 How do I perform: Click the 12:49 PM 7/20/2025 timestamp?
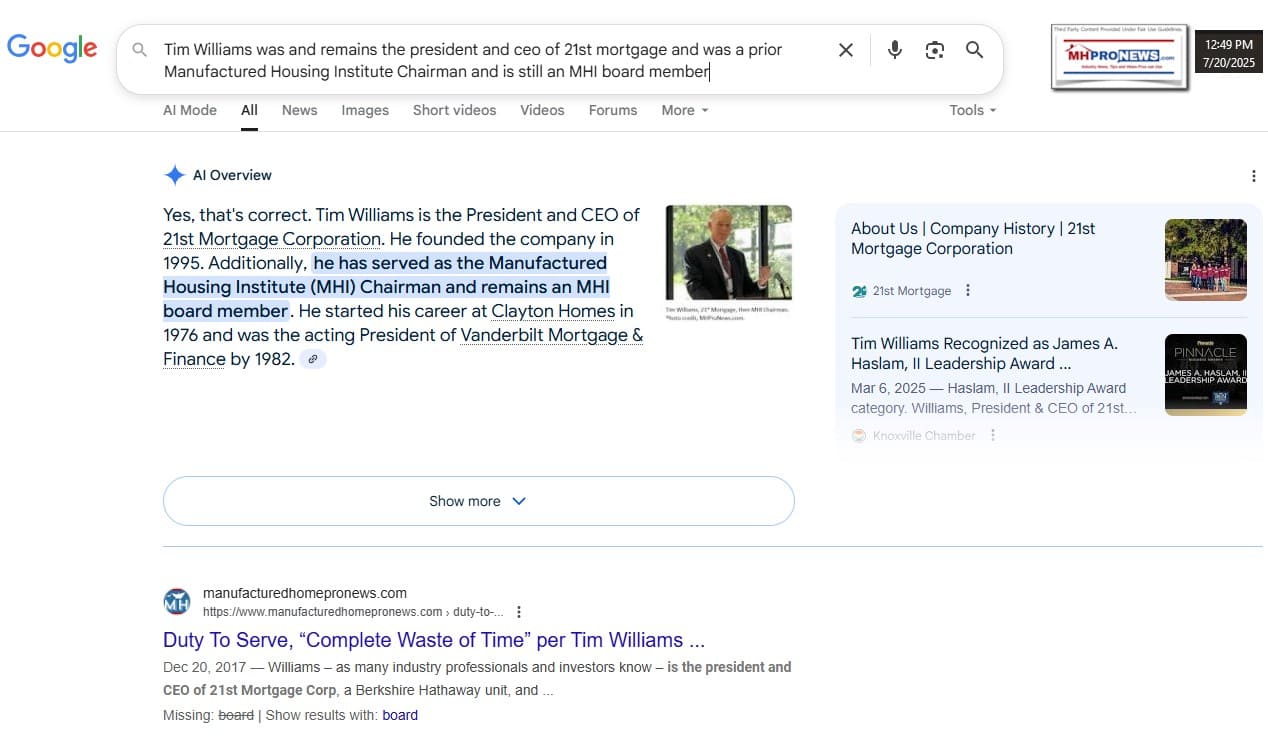[x=1228, y=53]
